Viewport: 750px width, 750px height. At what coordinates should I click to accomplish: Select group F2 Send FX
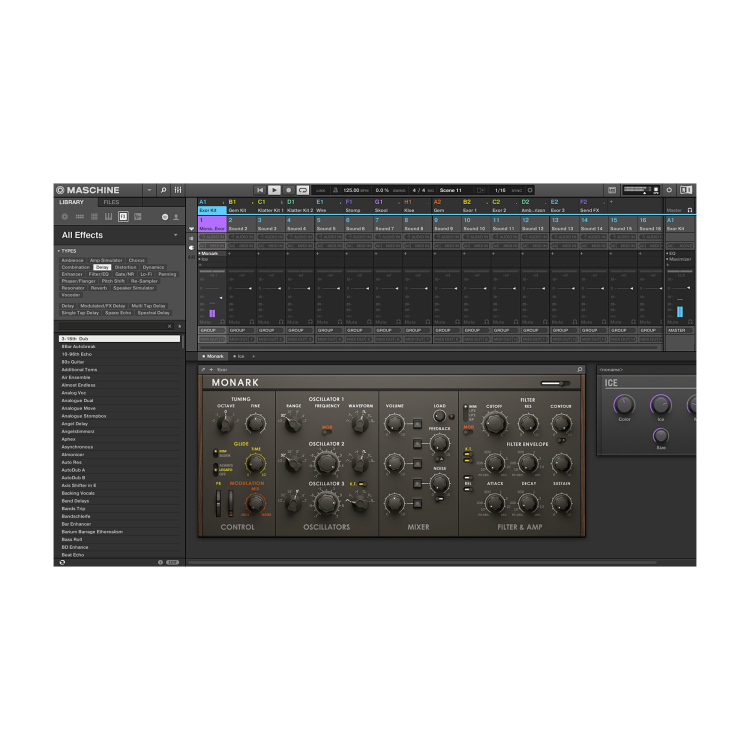click(x=592, y=206)
